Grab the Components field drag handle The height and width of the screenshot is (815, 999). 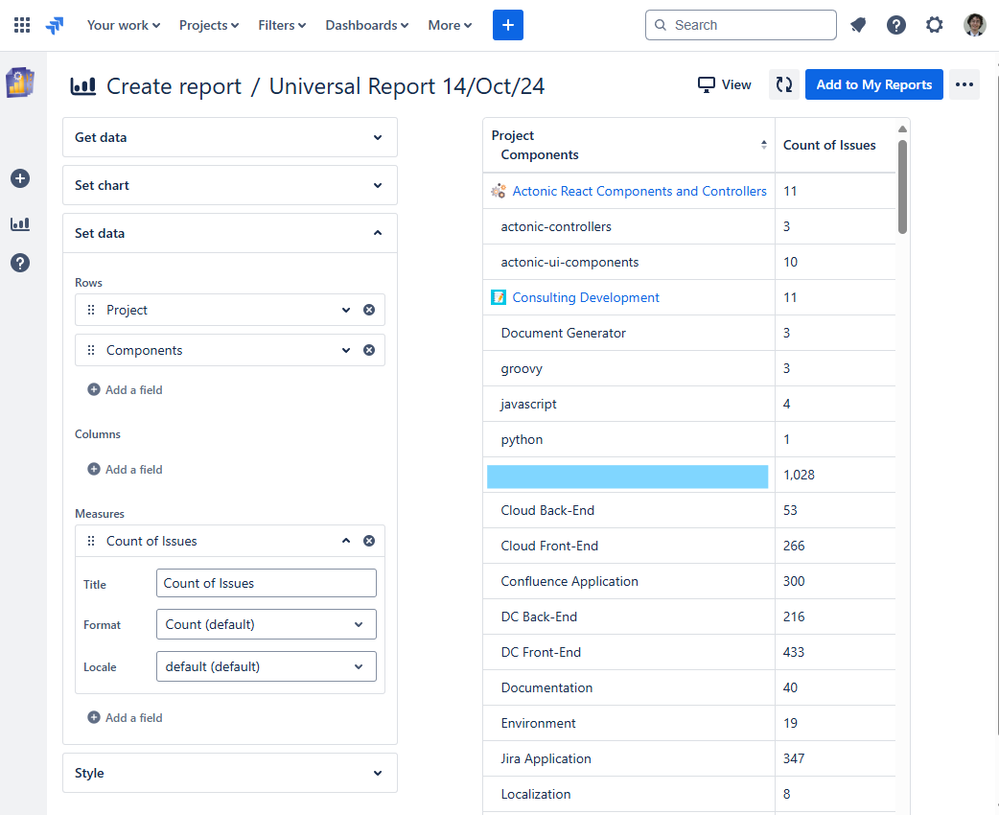click(91, 350)
